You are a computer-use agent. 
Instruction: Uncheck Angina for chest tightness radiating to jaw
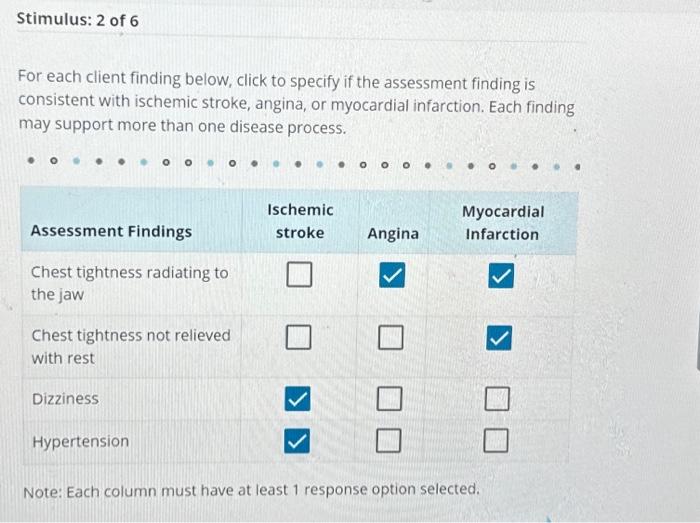tap(392, 275)
